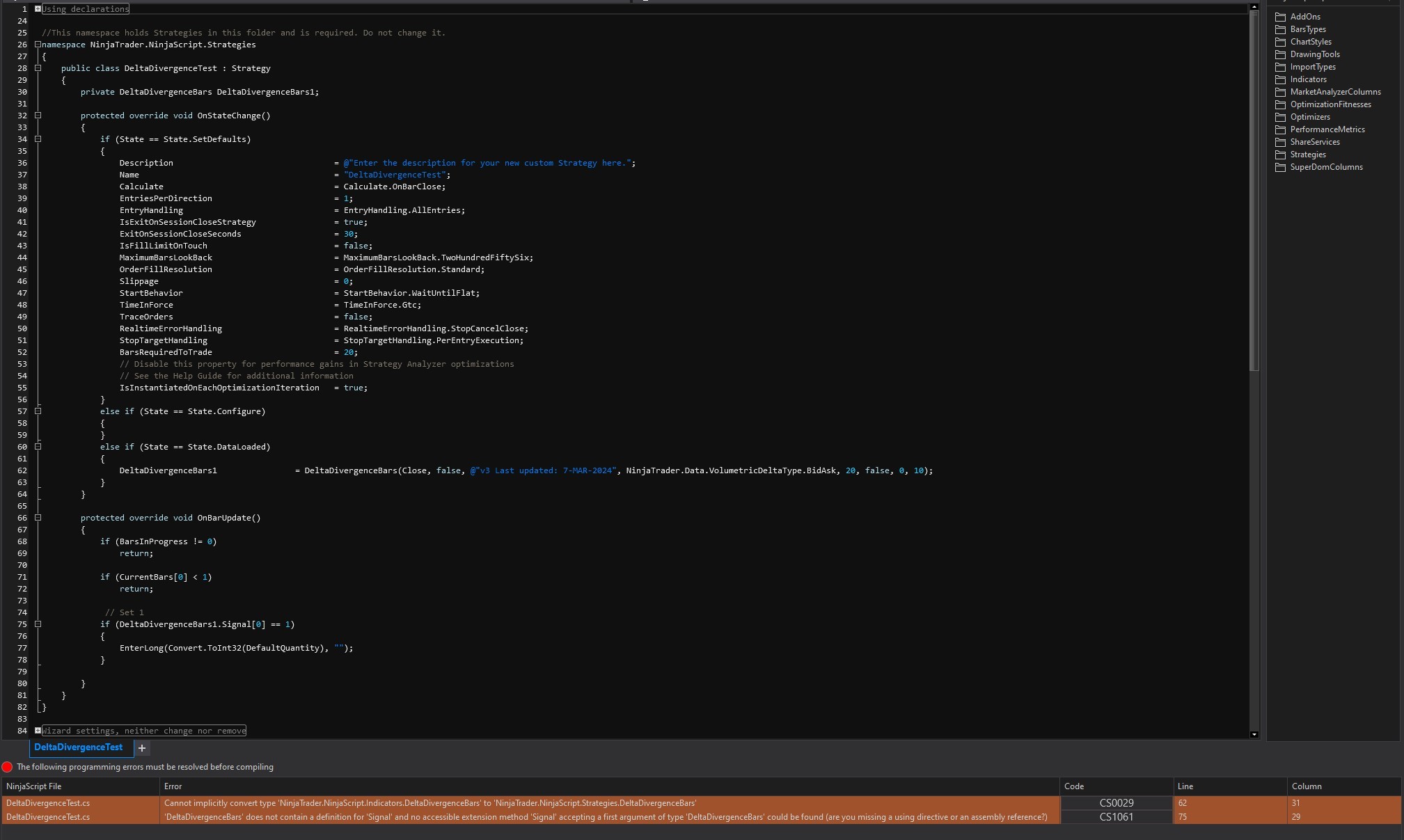
Task: Click the AddOns folder icon
Action: (x=1280, y=17)
